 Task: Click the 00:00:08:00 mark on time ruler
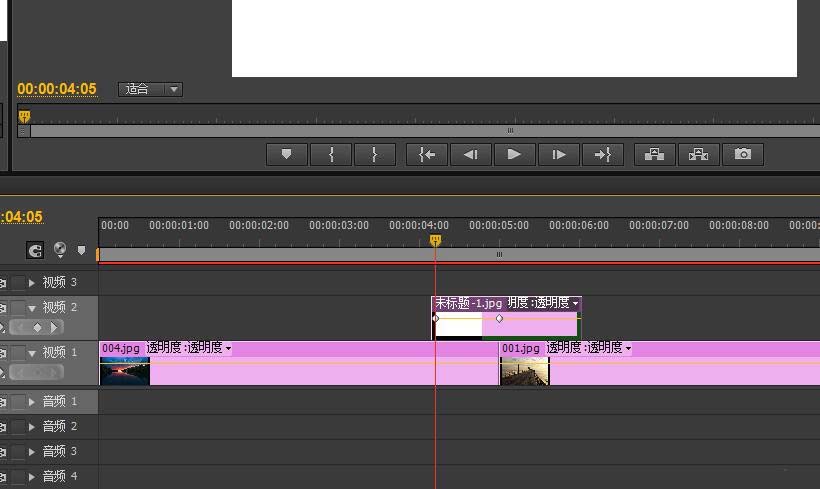(739, 225)
